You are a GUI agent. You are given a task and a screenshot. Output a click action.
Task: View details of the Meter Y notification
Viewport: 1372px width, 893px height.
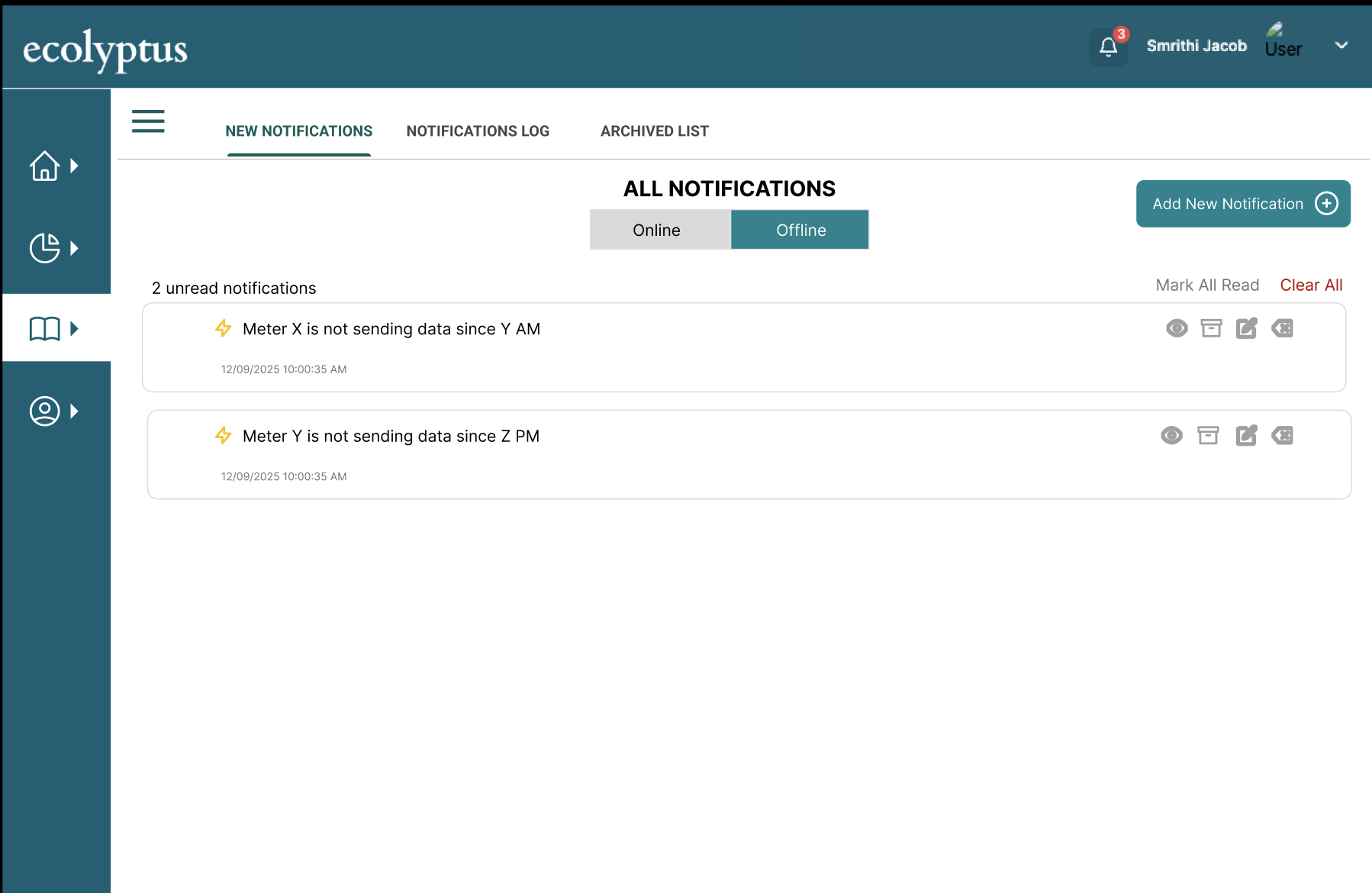point(1171,435)
